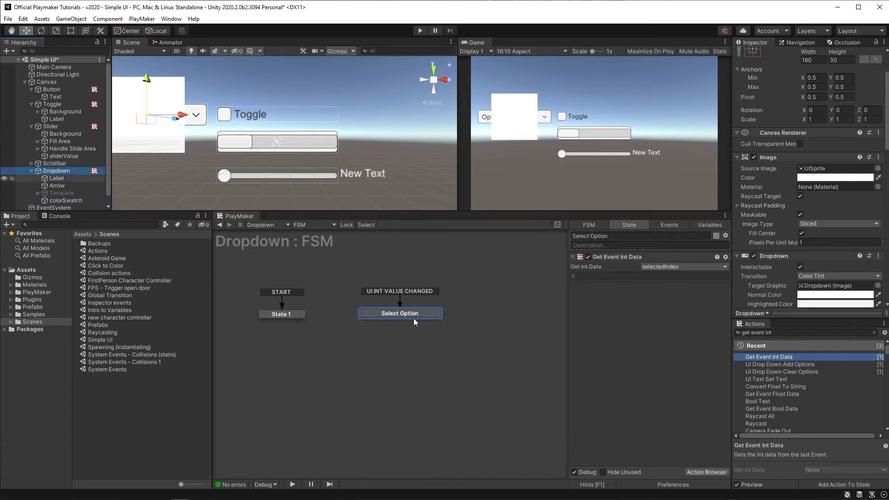Click Maximize On Play in the Game view
The height and width of the screenshot is (500, 889).
[650, 51]
